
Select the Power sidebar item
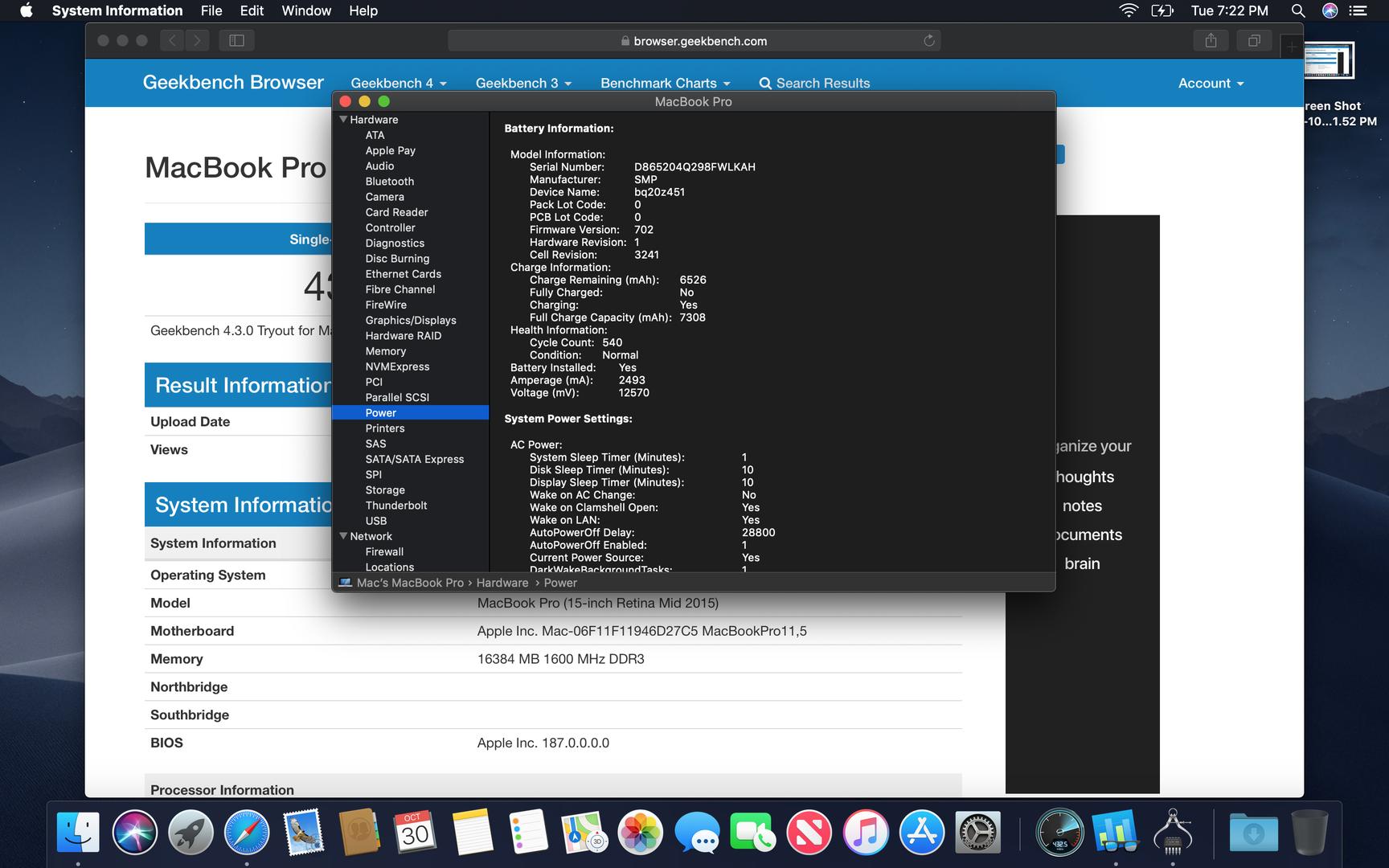[411, 412]
